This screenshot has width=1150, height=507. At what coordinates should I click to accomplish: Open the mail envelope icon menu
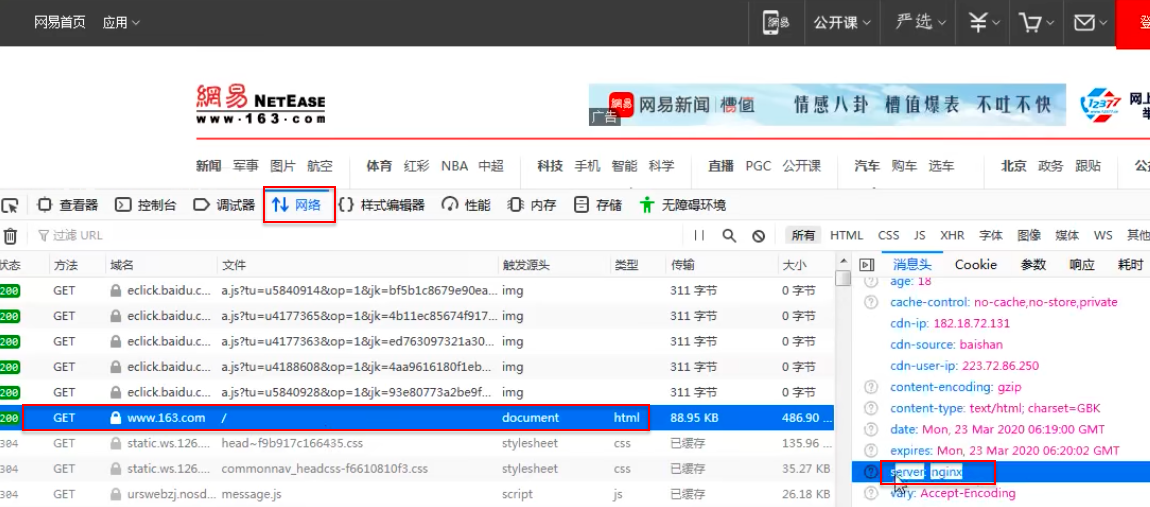(1090, 23)
